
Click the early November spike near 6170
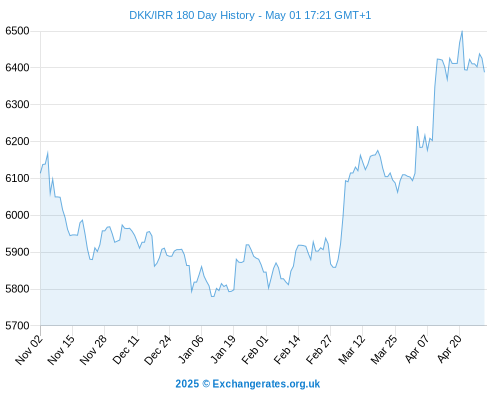pos(48,153)
